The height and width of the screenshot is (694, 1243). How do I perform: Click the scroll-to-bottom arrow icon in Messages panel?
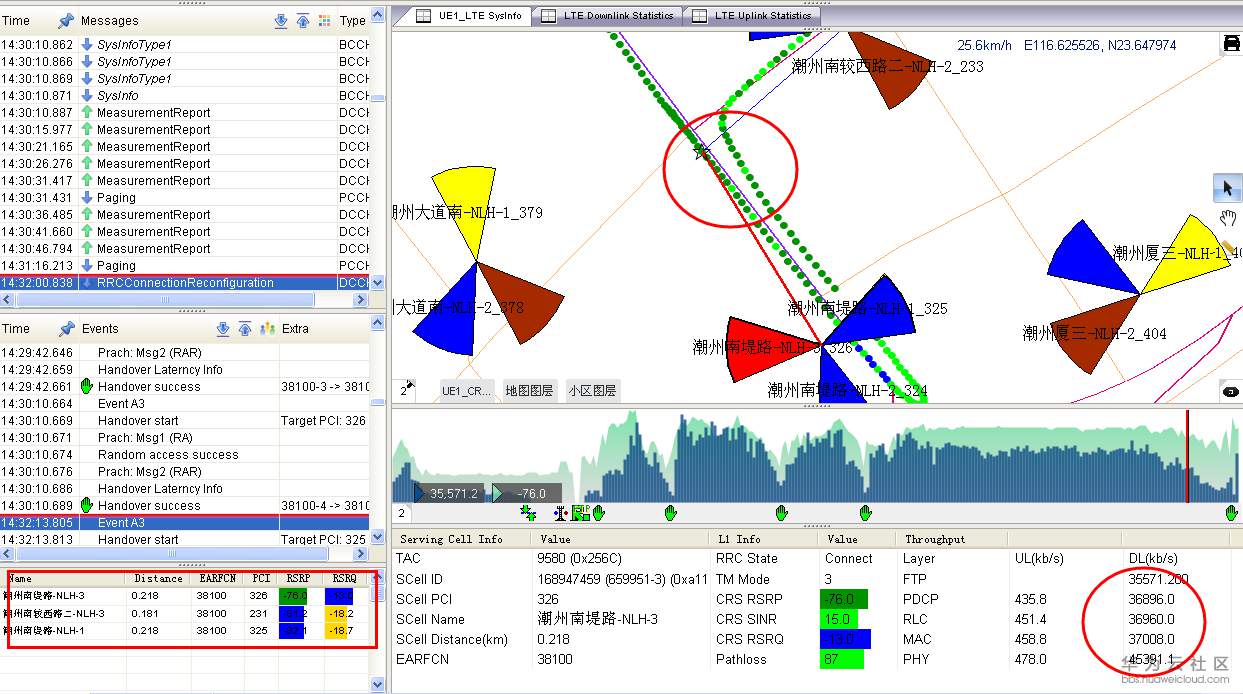pos(281,20)
